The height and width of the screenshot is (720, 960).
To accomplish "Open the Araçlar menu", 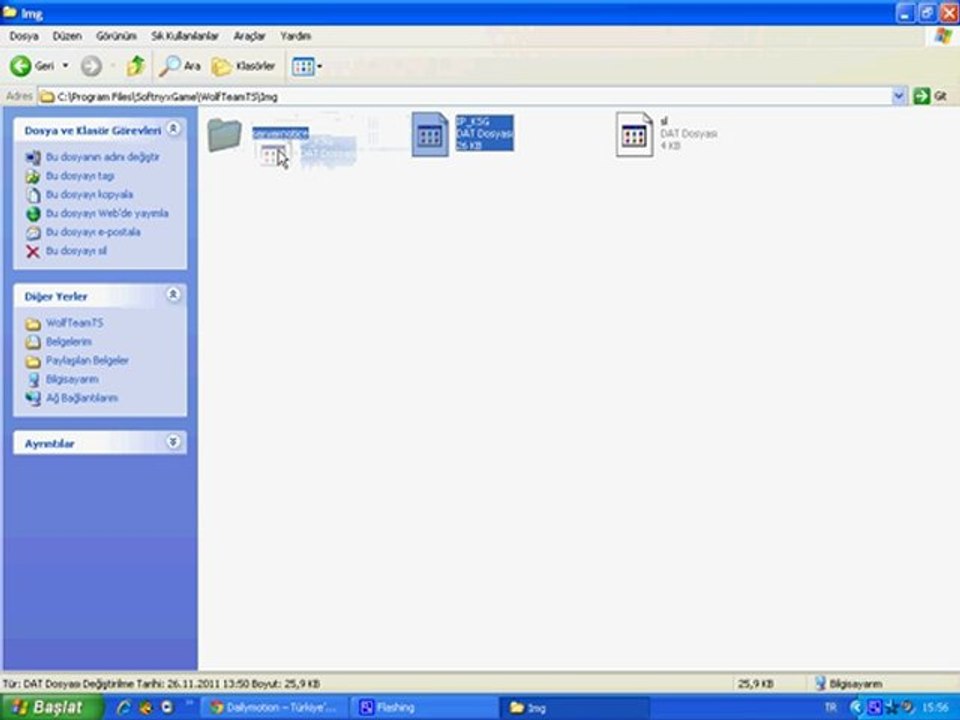I will [249, 36].
